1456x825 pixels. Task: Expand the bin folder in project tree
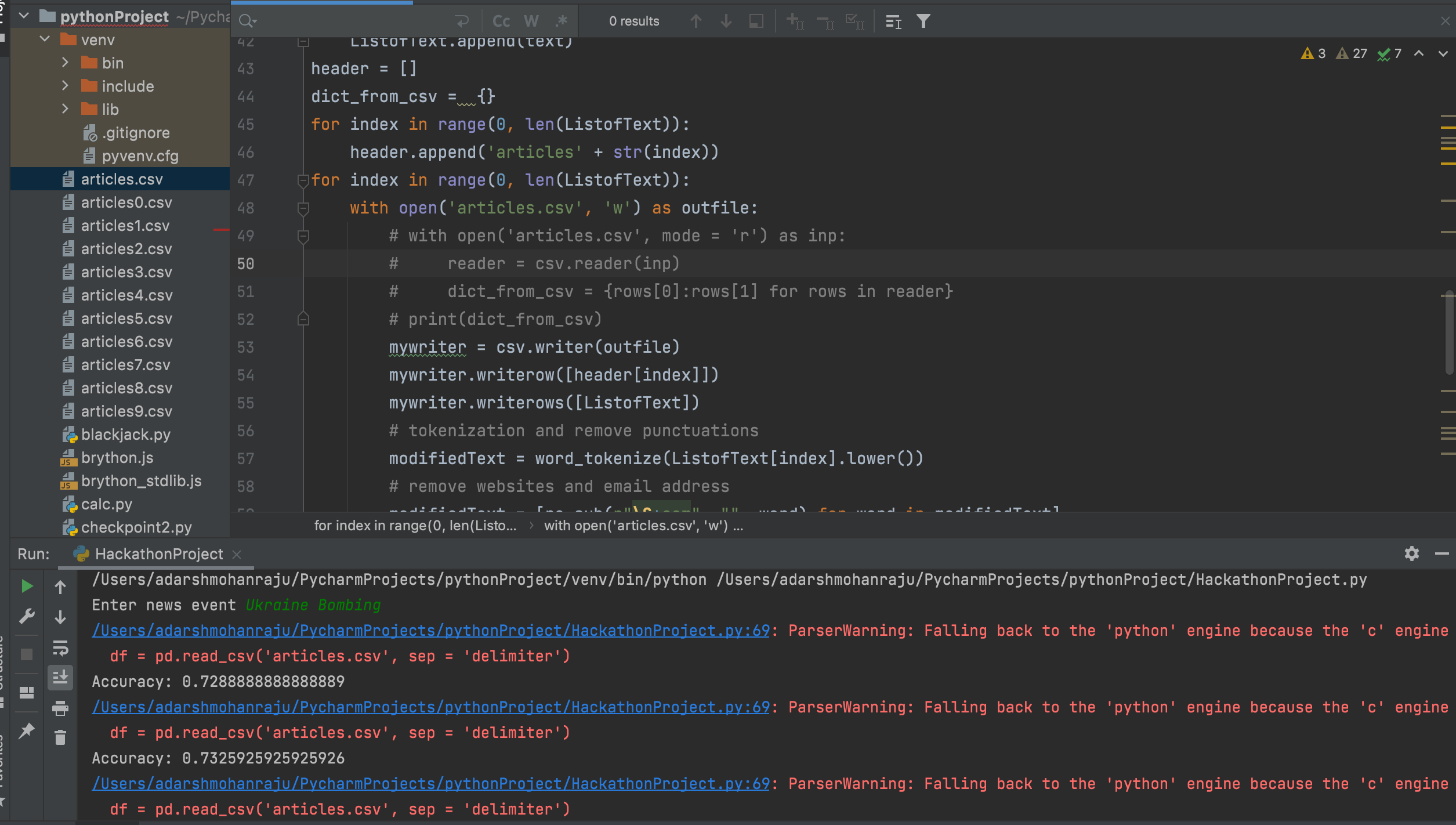[x=65, y=63]
